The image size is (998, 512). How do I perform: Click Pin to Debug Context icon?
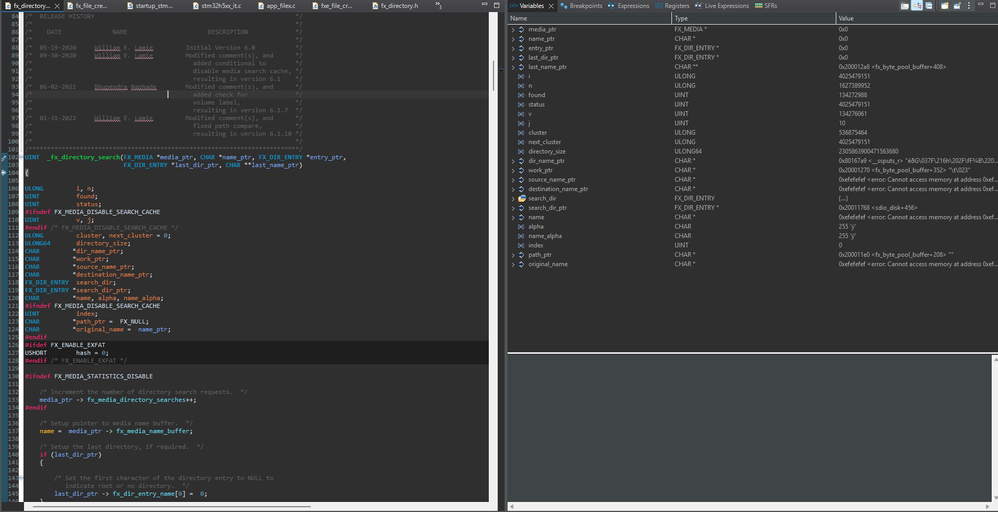pos(957,6)
